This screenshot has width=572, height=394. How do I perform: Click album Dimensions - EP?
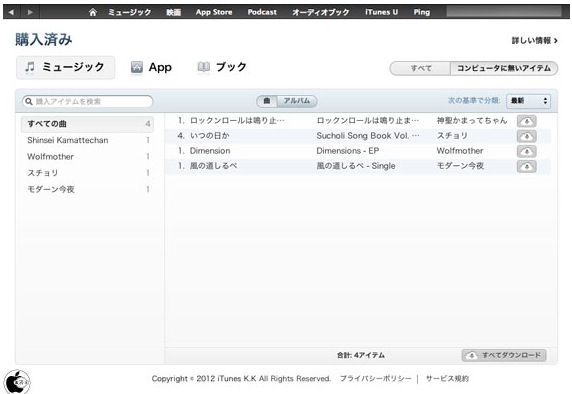click(348, 151)
